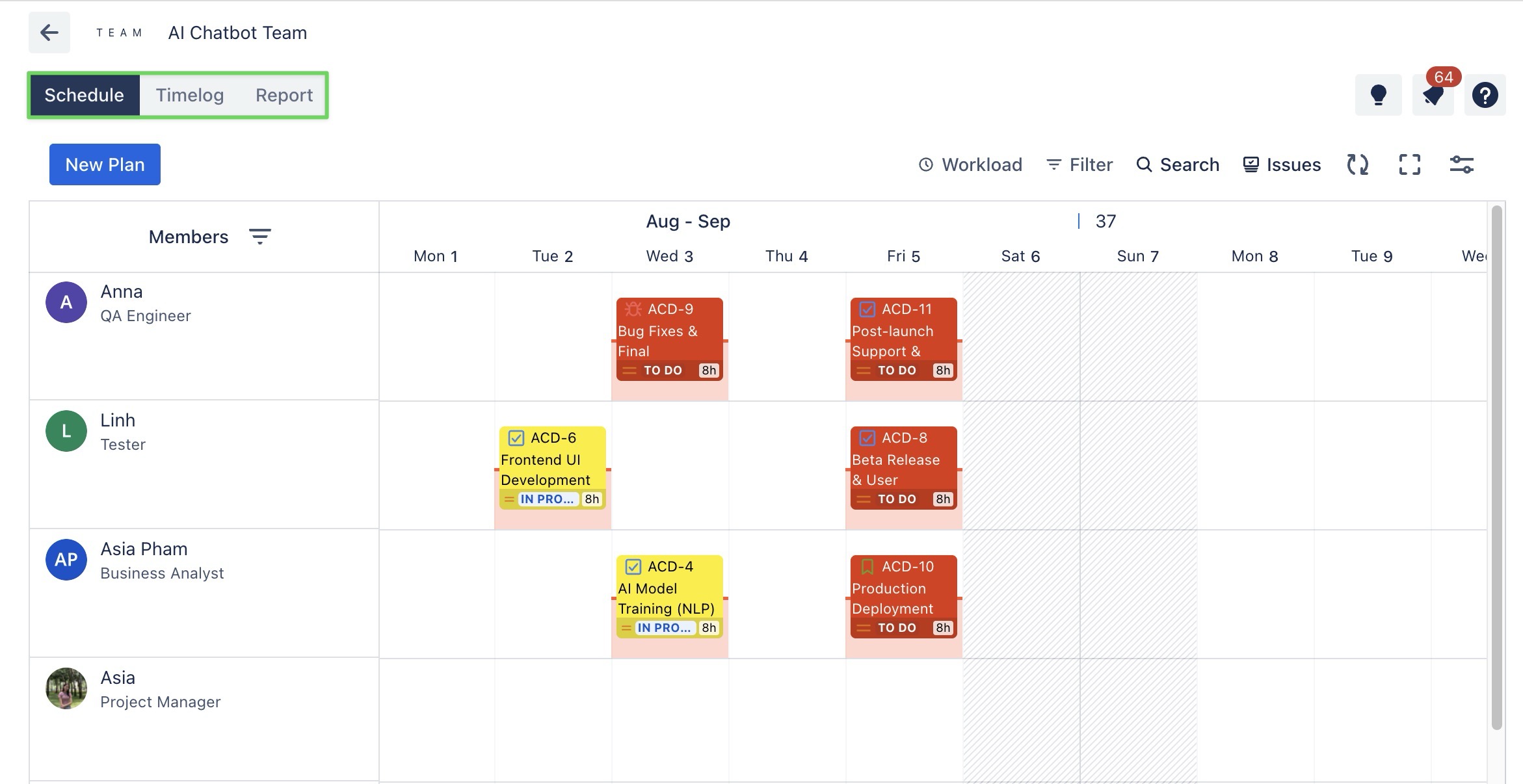Image resolution: width=1523 pixels, height=784 pixels.
Task: Click the New Plan button
Action: pos(105,164)
